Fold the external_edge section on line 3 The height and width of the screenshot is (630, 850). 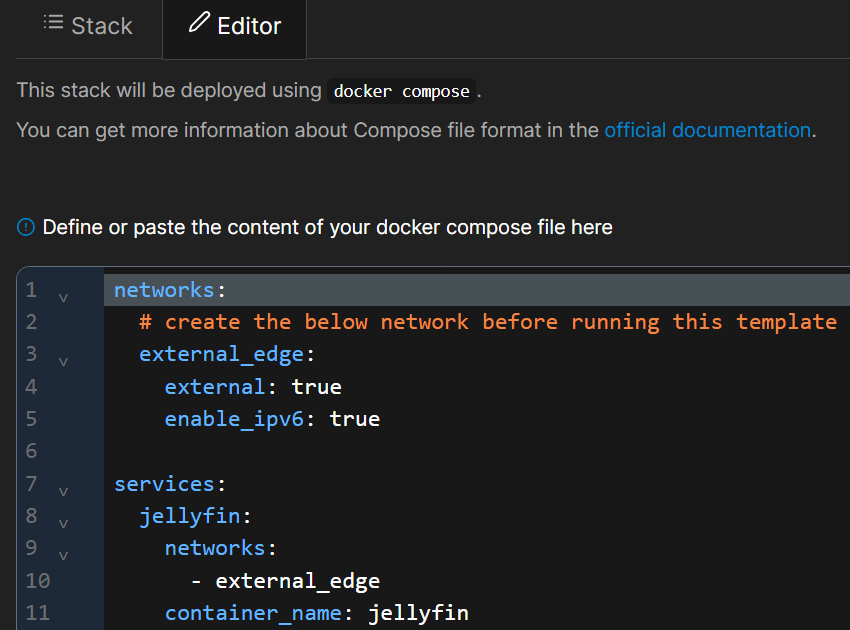pos(63,361)
